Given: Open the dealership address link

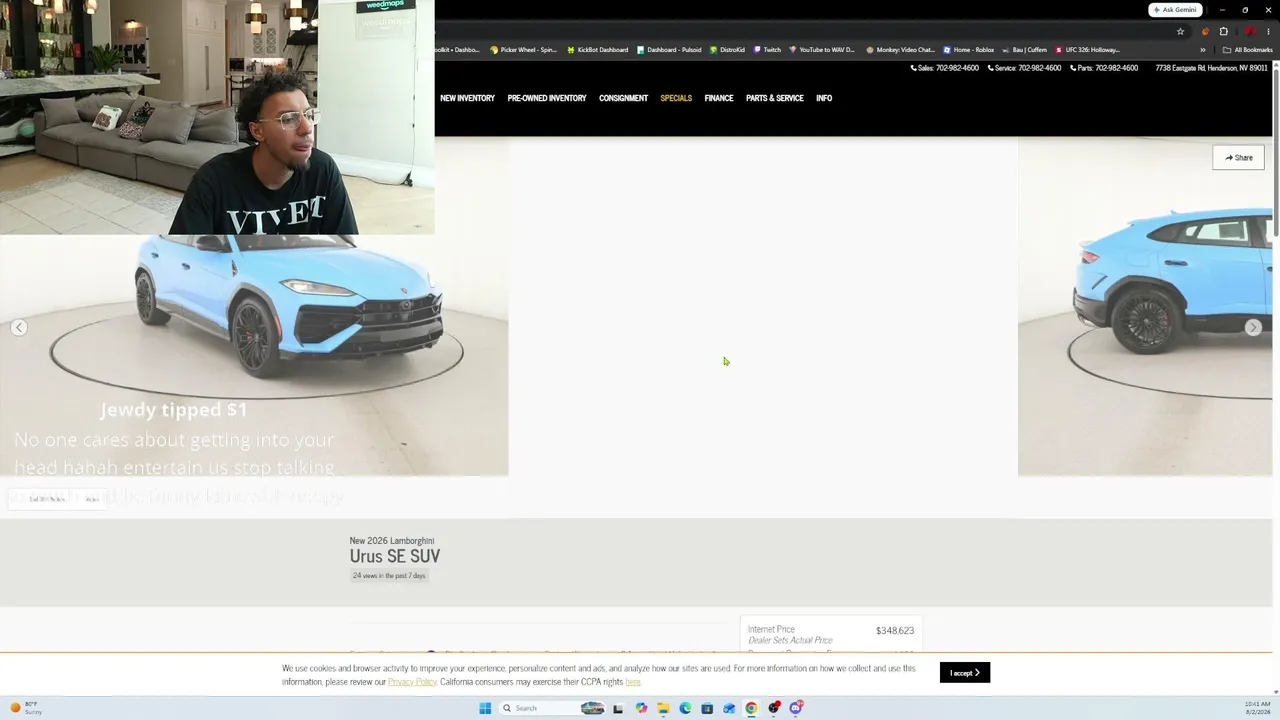Looking at the screenshot, I should click(1211, 68).
